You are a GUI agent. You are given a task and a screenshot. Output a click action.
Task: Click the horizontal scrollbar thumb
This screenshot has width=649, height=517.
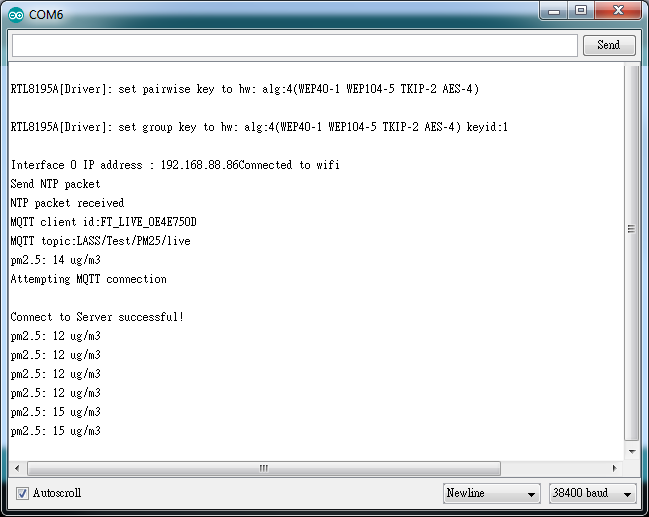pyautogui.click(x=264, y=468)
